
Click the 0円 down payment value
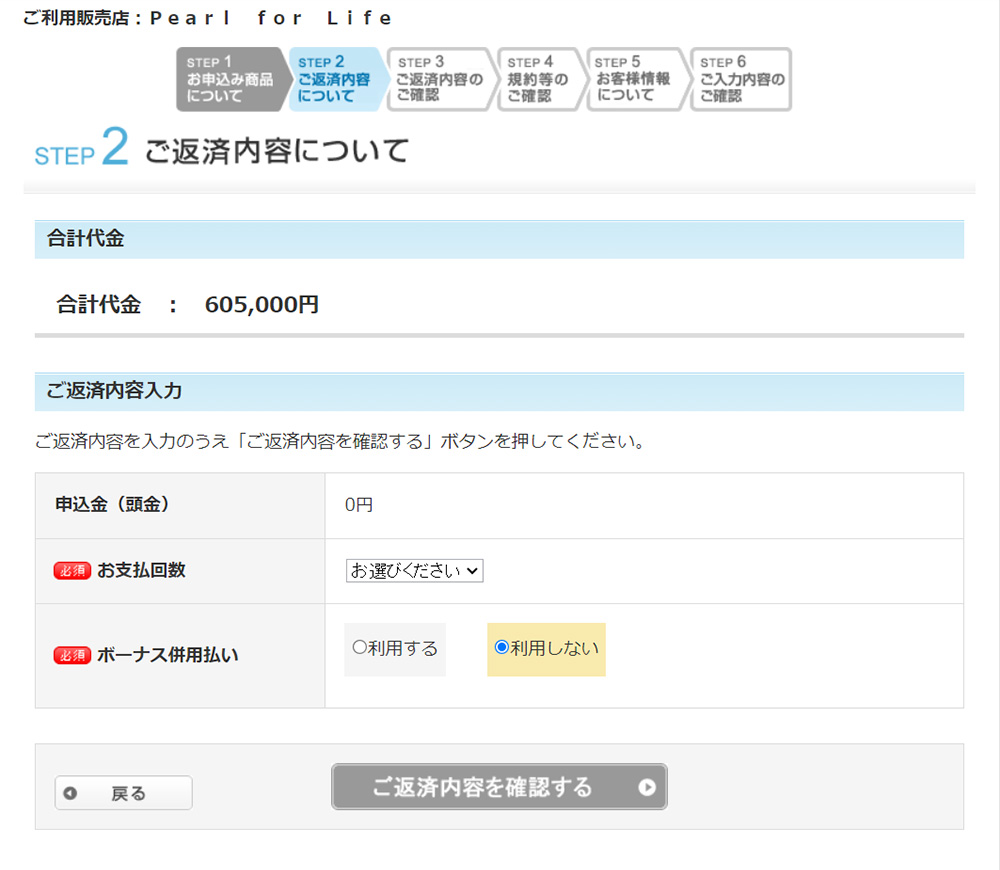pos(359,505)
